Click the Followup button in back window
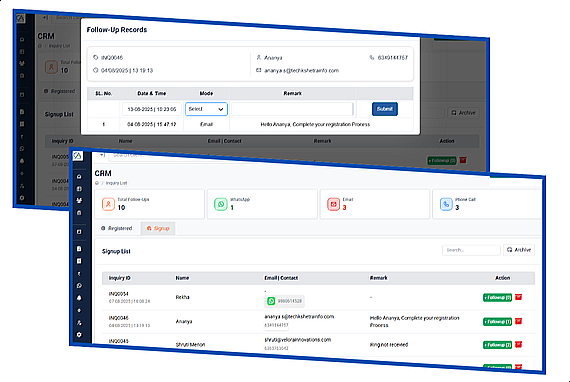The height and width of the screenshot is (382, 570). coord(442,160)
